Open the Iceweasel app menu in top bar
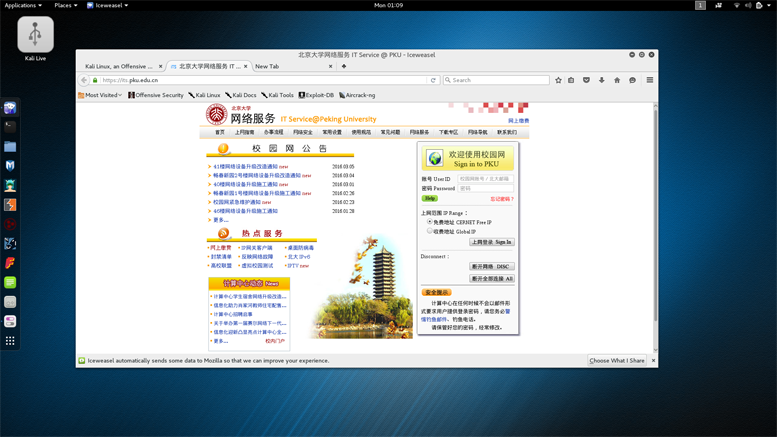This screenshot has height=437, width=777. pyautogui.click(x=108, y=5)
